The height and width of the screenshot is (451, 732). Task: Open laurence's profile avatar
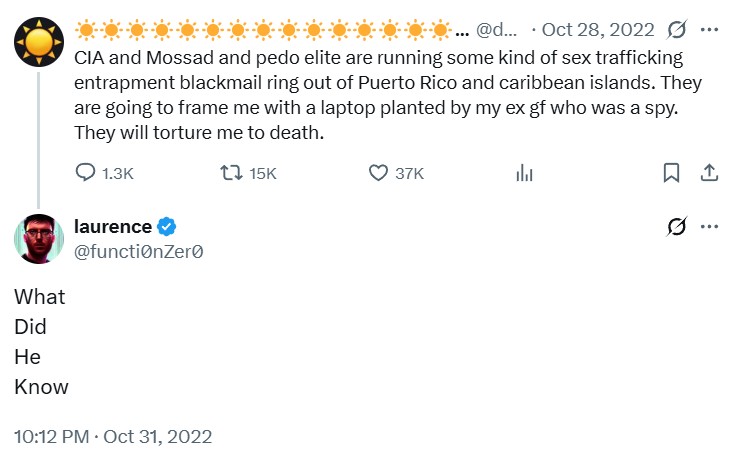(39, 239)
